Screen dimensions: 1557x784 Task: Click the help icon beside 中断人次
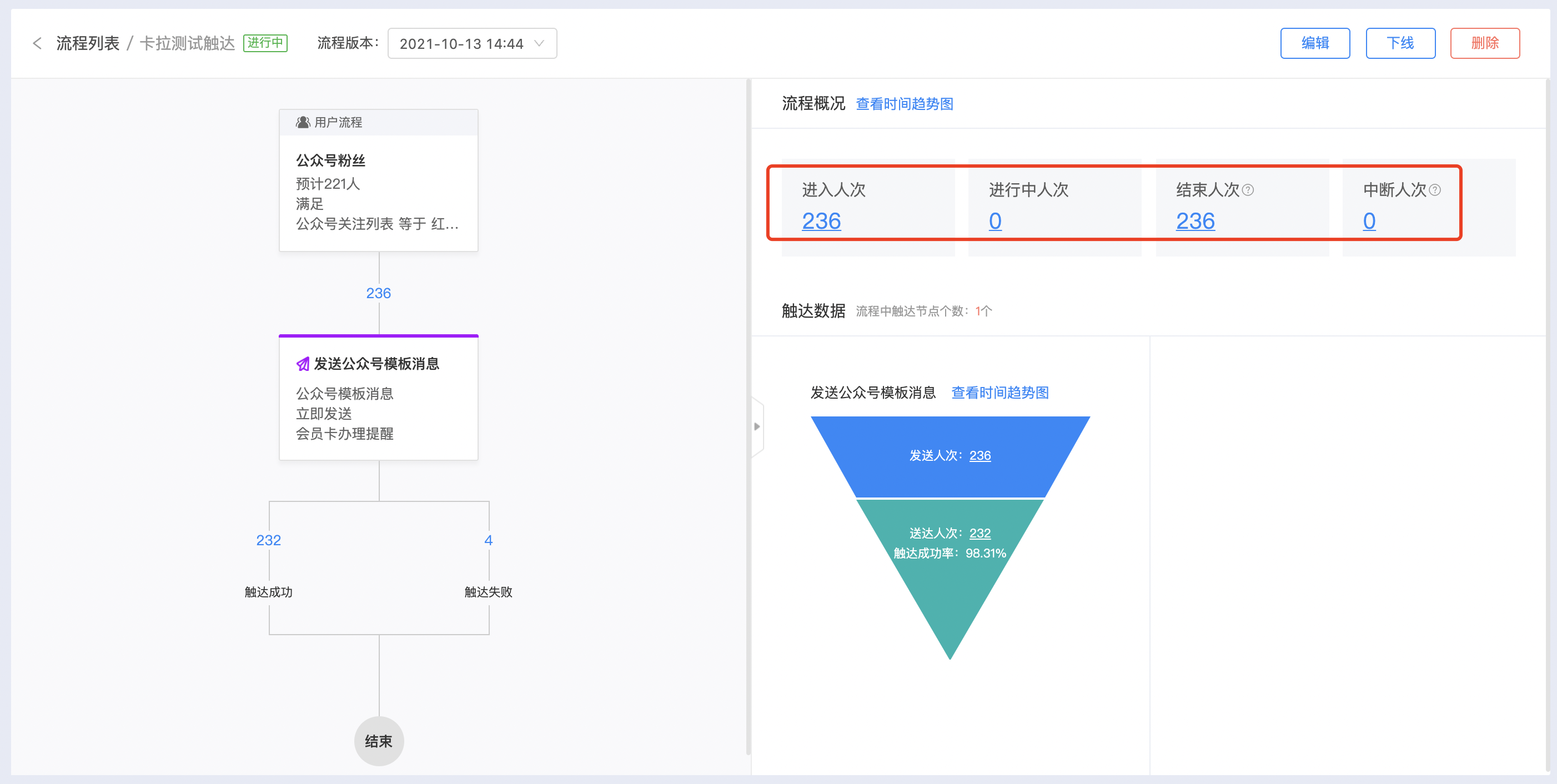tap(1434, 190)
